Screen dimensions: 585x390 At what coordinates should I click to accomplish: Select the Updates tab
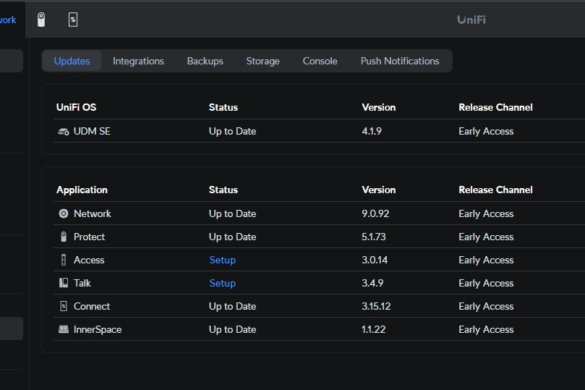[72, 61]
